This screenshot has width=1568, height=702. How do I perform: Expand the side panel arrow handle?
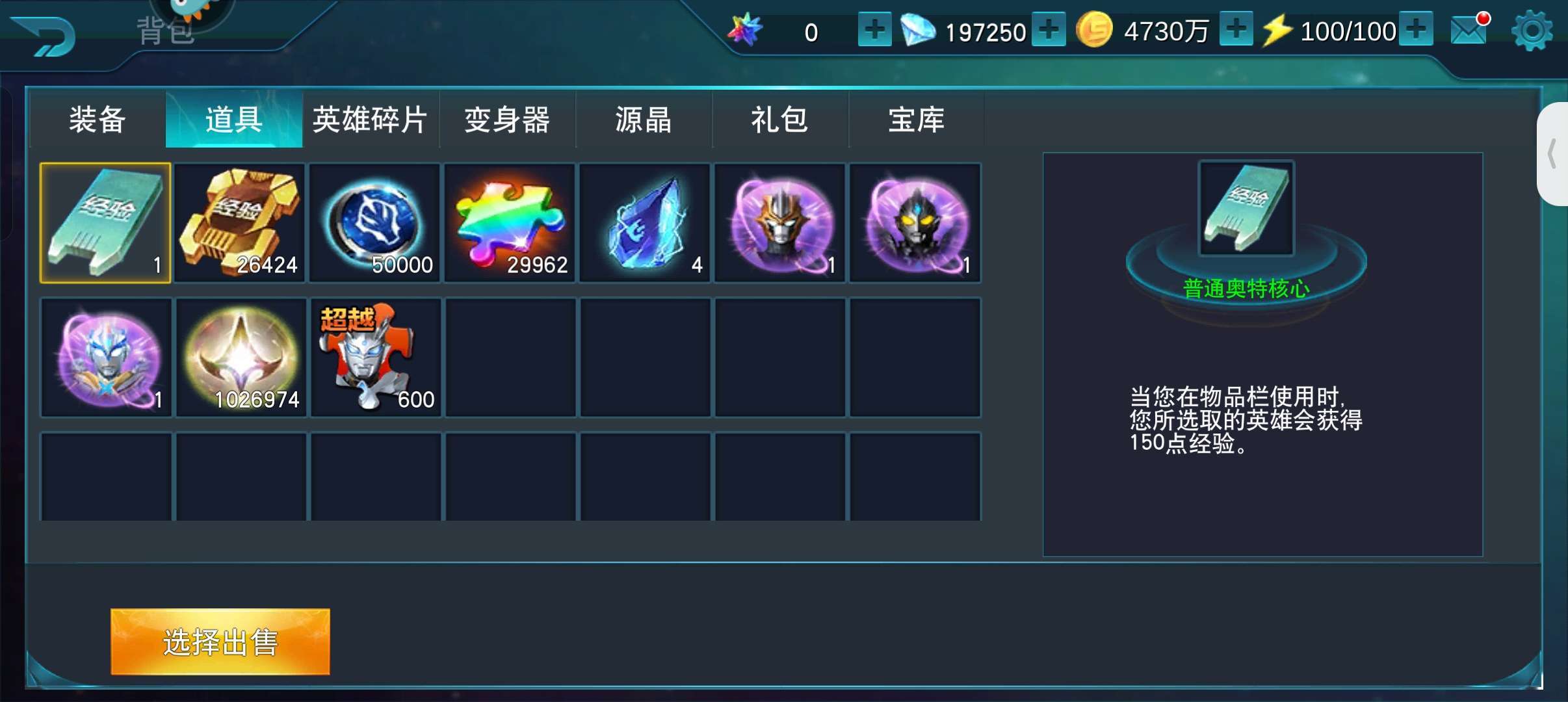tap(1552, 154)
